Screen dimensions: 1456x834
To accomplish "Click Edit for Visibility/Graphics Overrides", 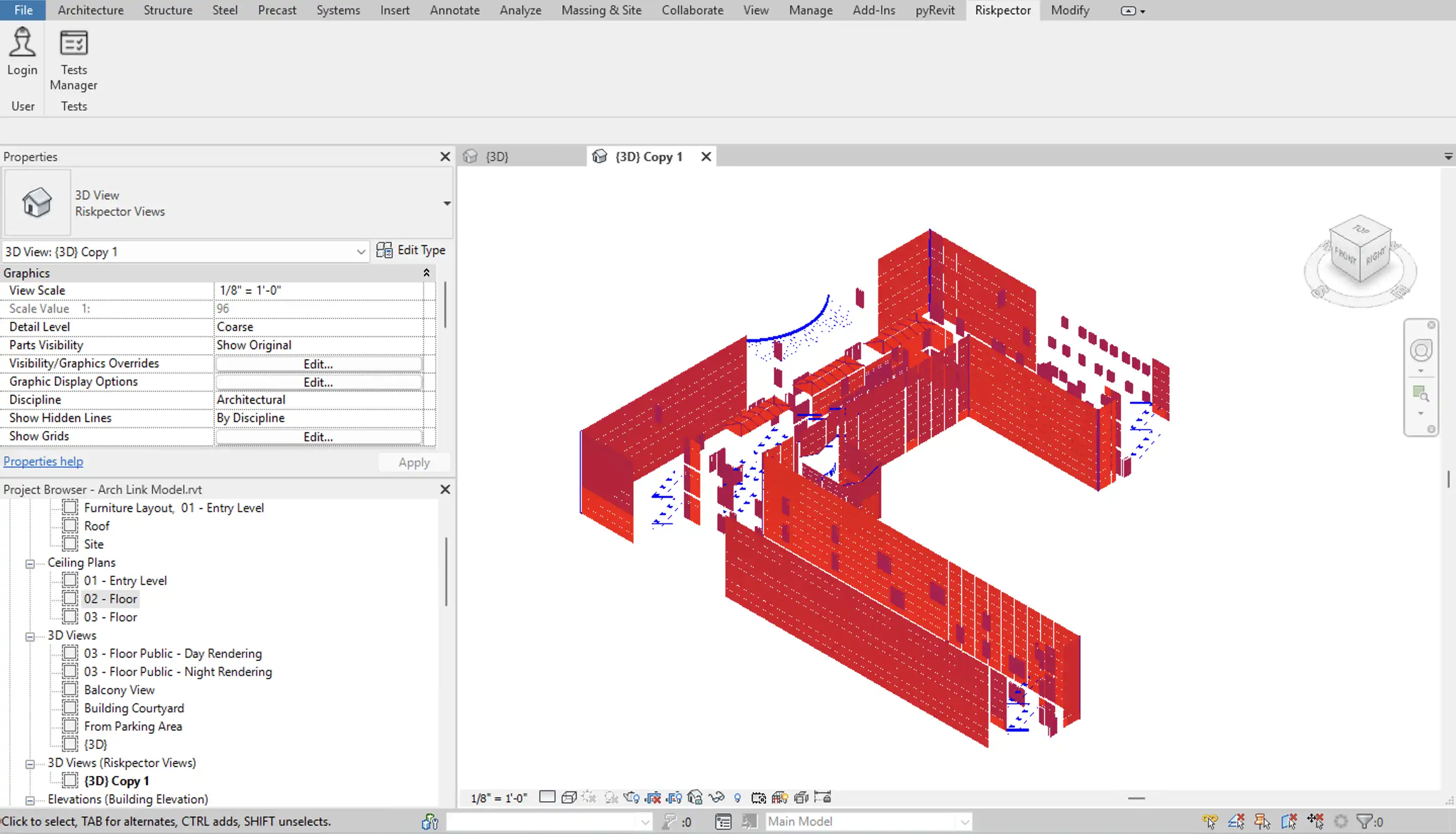I will pos(318,364).
